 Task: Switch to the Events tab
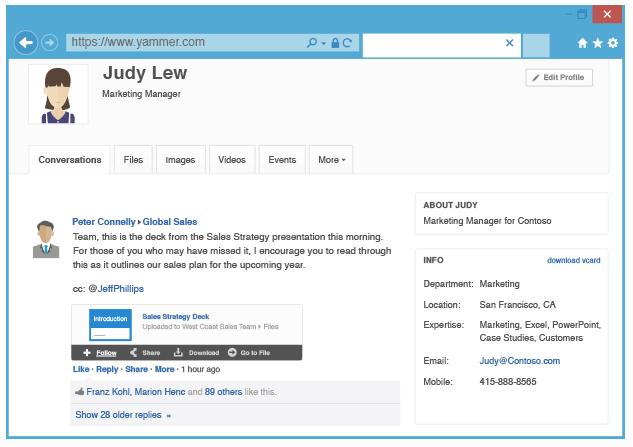coord(282,160)
